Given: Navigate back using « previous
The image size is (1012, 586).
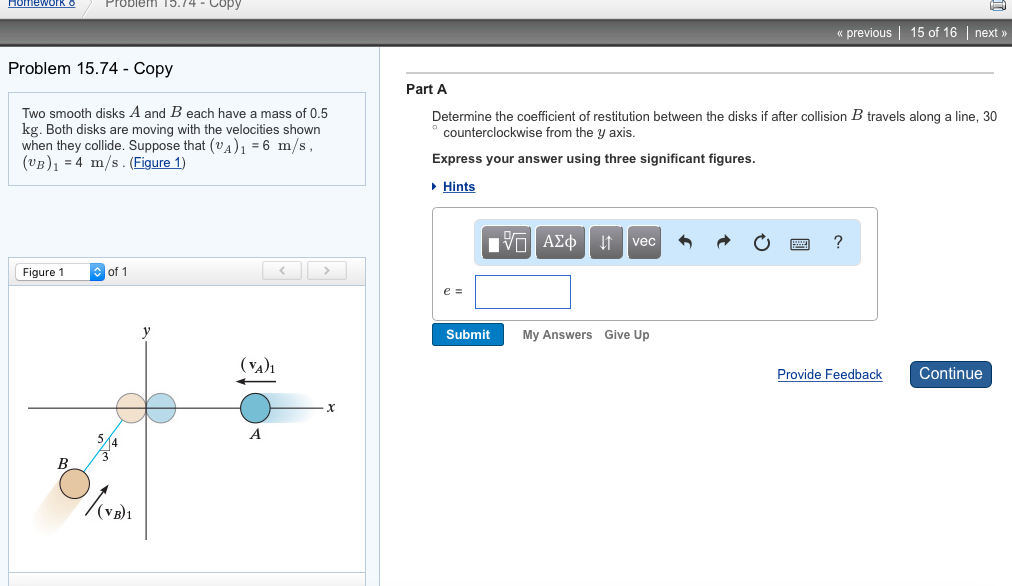Looking at the screenshot, I should pyautogui.click(x=863, y=32).
